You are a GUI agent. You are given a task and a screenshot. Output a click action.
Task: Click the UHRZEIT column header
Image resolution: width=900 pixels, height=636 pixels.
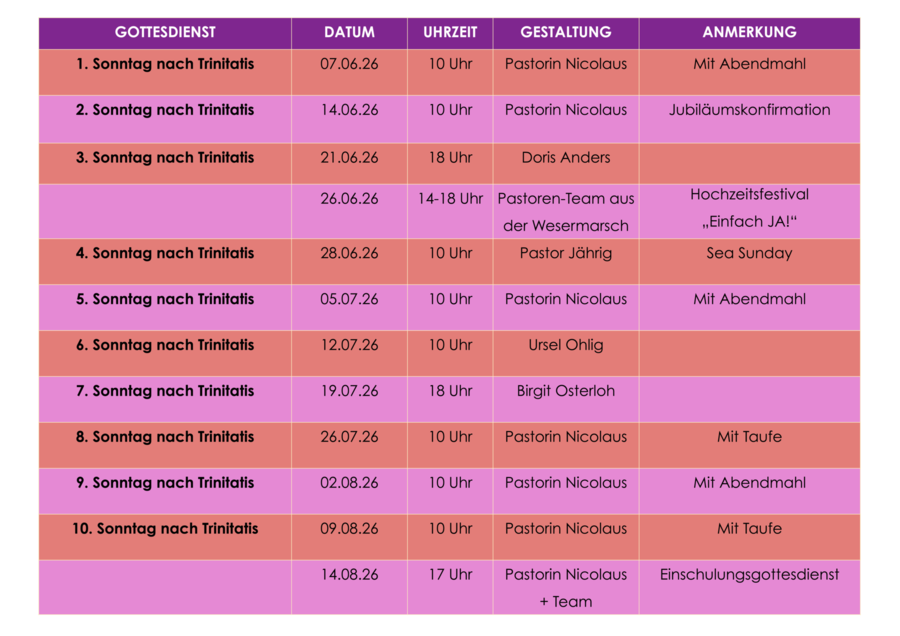pos(450,33)
